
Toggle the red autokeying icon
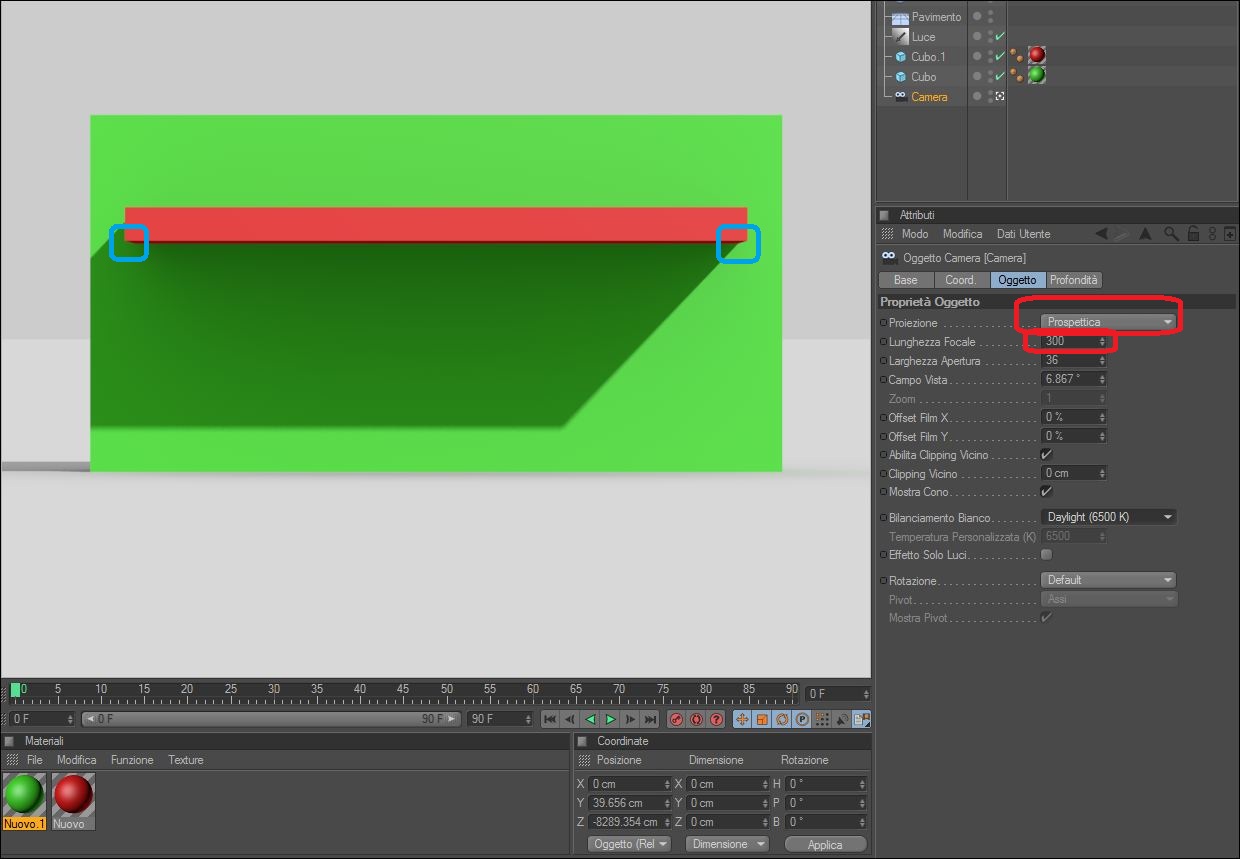point(696,719)
